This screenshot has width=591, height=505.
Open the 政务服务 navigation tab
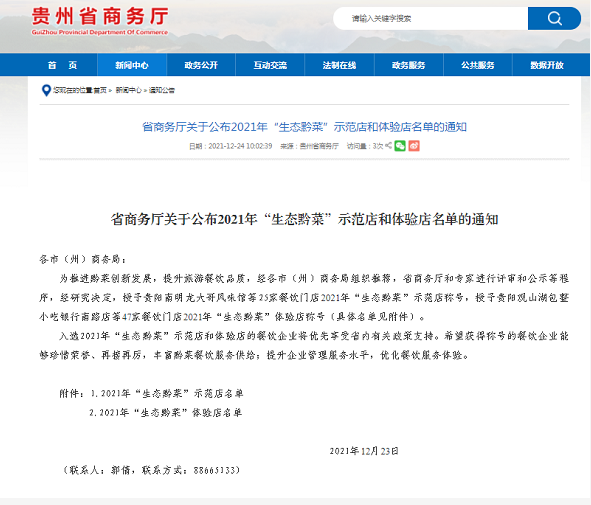[x=409, y=65]
